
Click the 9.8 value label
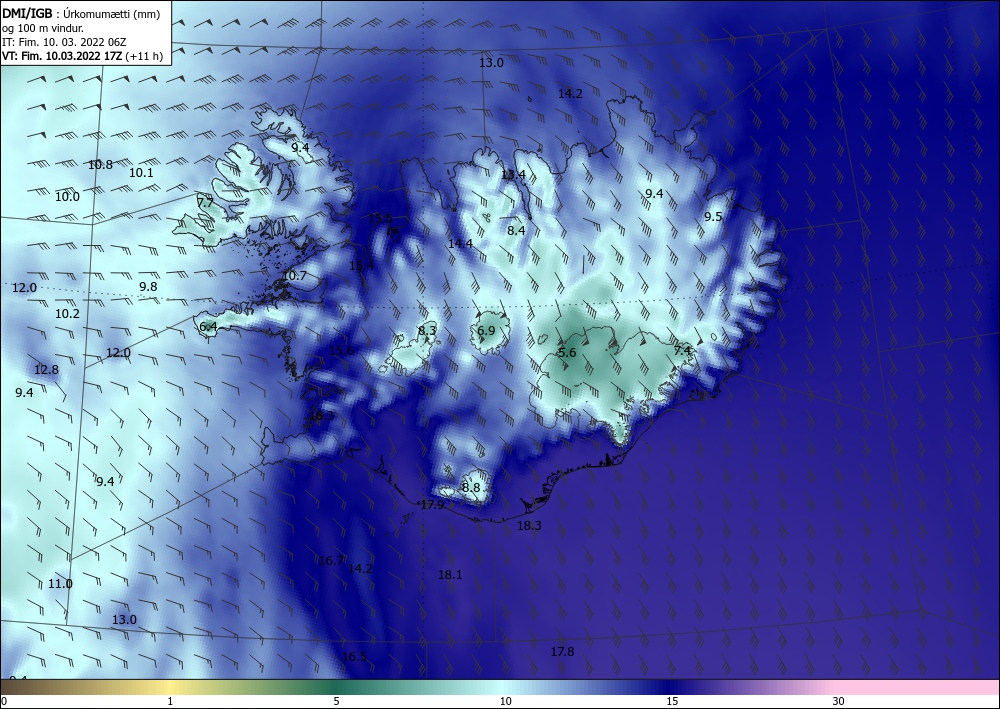pyautogui.click(x=148, y=287)
